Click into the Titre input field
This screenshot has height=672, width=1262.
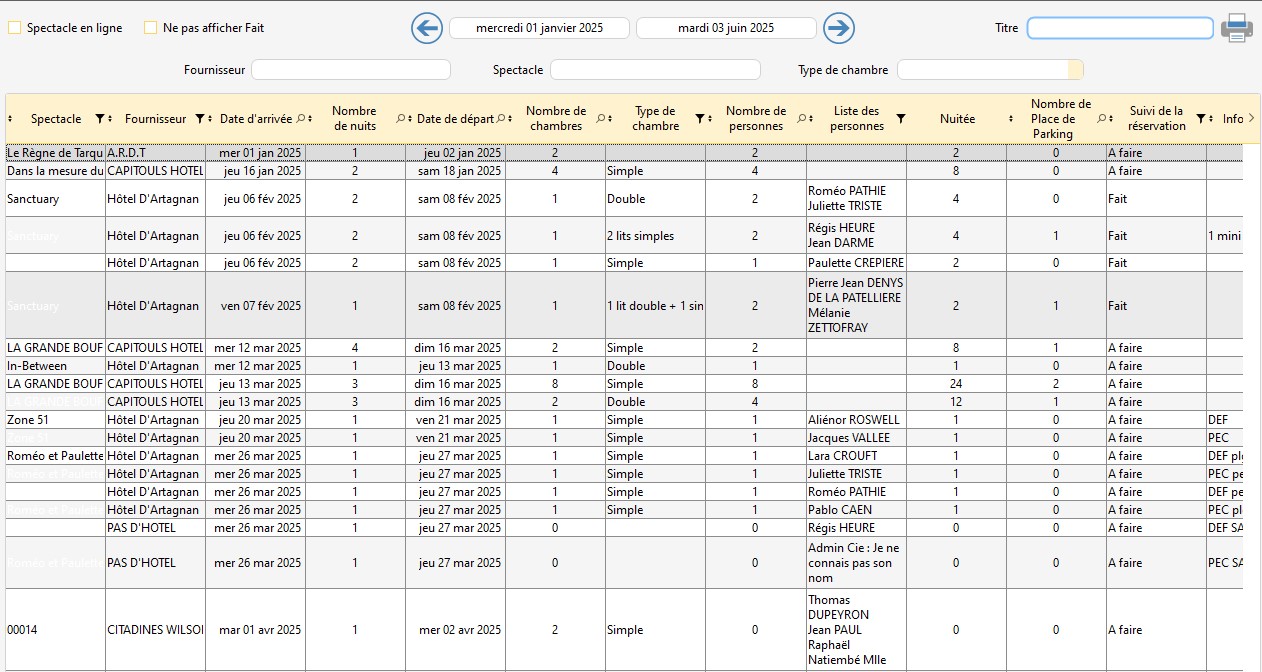(x=1120, y=28)
